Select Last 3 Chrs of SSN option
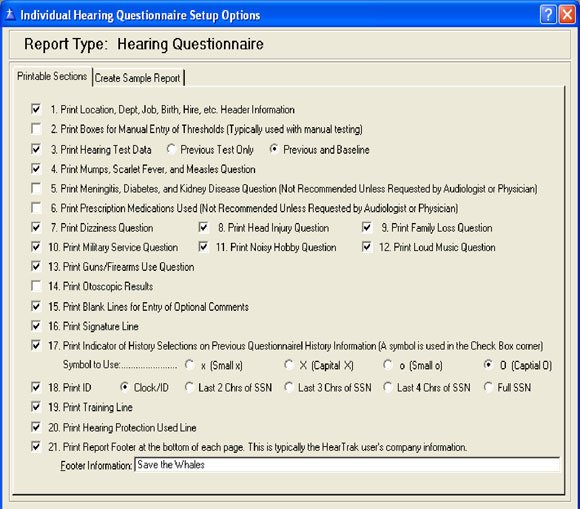The image size is (580, 509). click(289, 387)
